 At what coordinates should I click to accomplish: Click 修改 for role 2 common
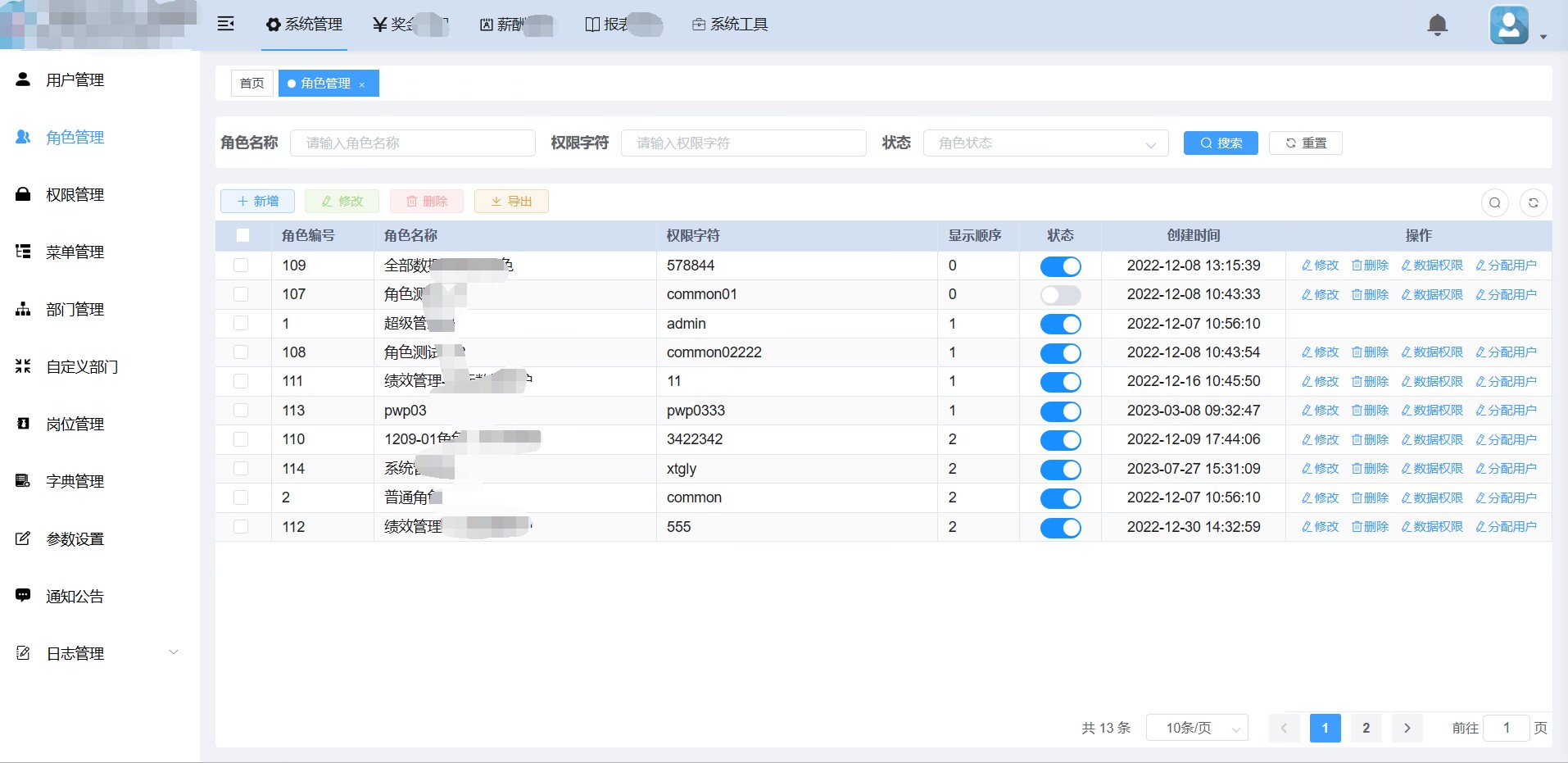coord(1320,498)
